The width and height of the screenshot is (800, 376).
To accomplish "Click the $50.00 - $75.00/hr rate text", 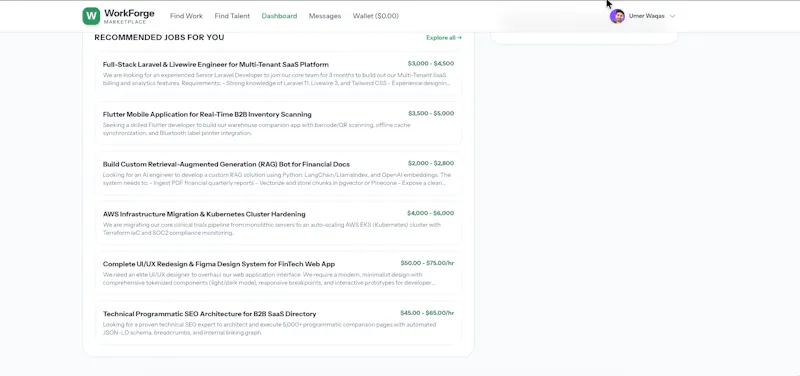I will tap(427, 263).
